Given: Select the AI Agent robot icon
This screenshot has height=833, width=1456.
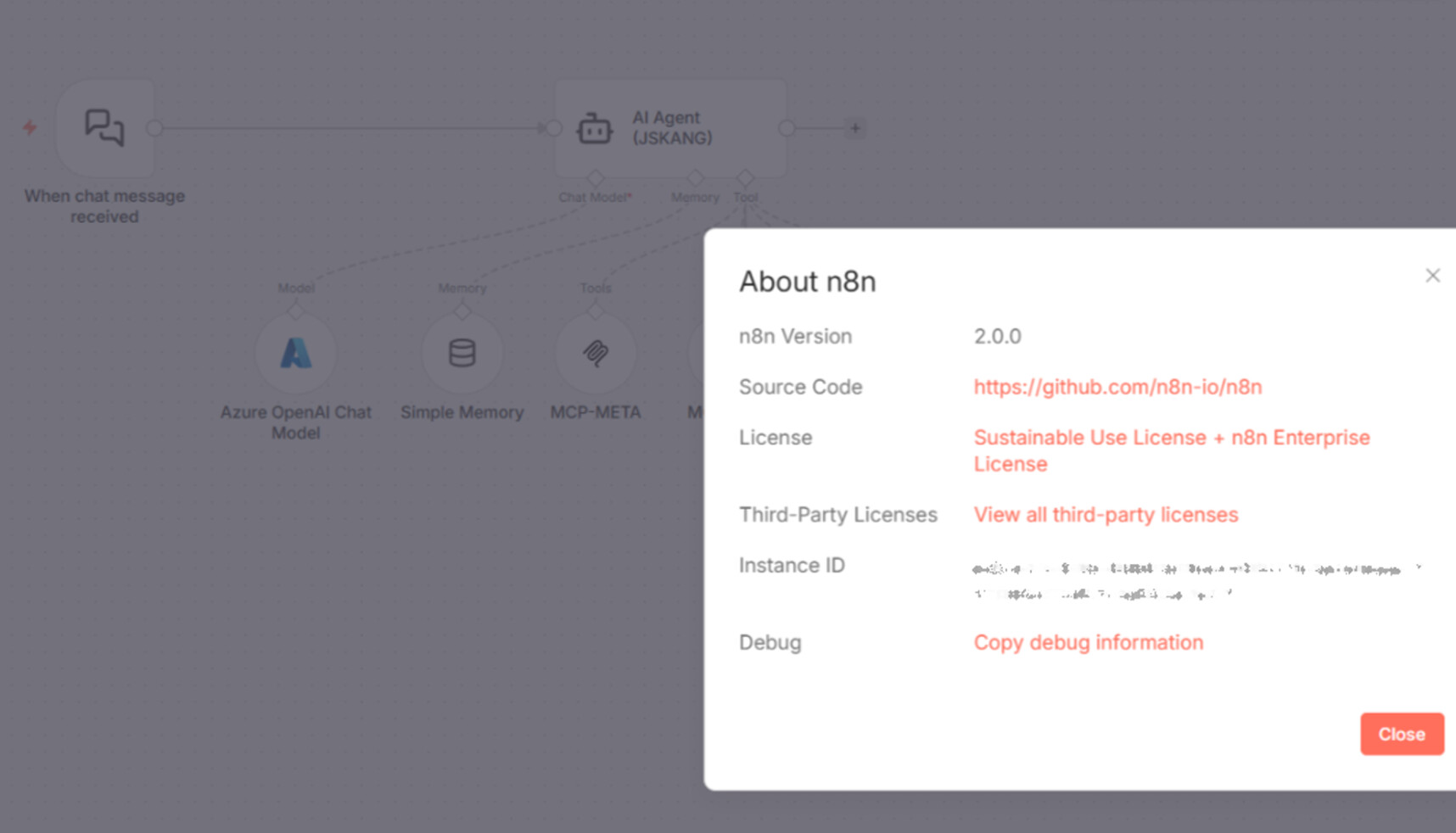Looking at the screenshot, I should coord(594,129).
